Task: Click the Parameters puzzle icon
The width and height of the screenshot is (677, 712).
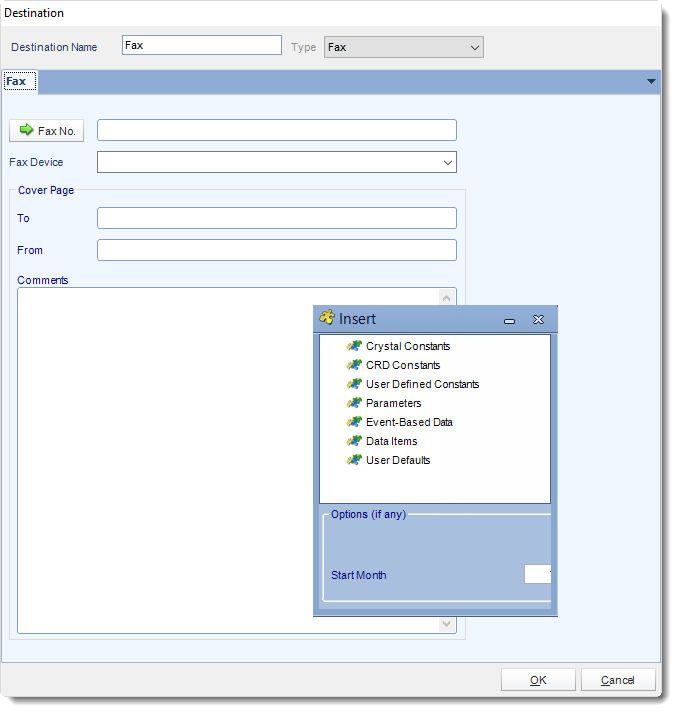Action: (354, 403)
